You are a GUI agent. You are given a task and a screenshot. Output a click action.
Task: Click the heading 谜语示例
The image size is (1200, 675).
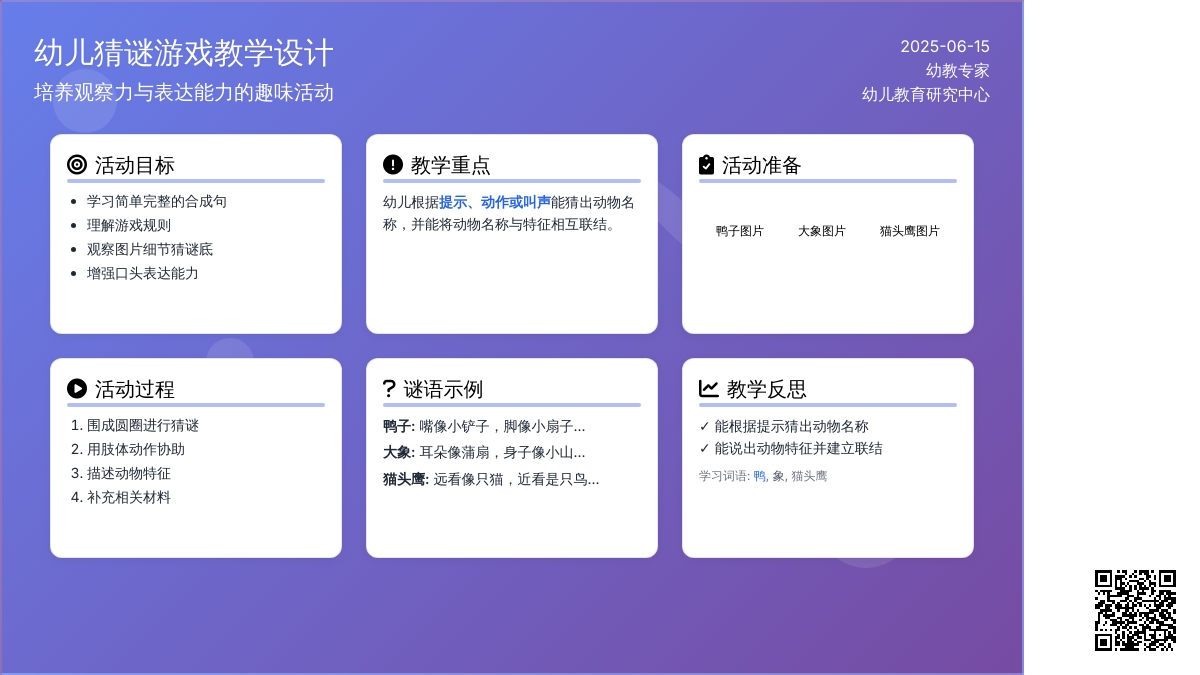(x=444, y=389)
